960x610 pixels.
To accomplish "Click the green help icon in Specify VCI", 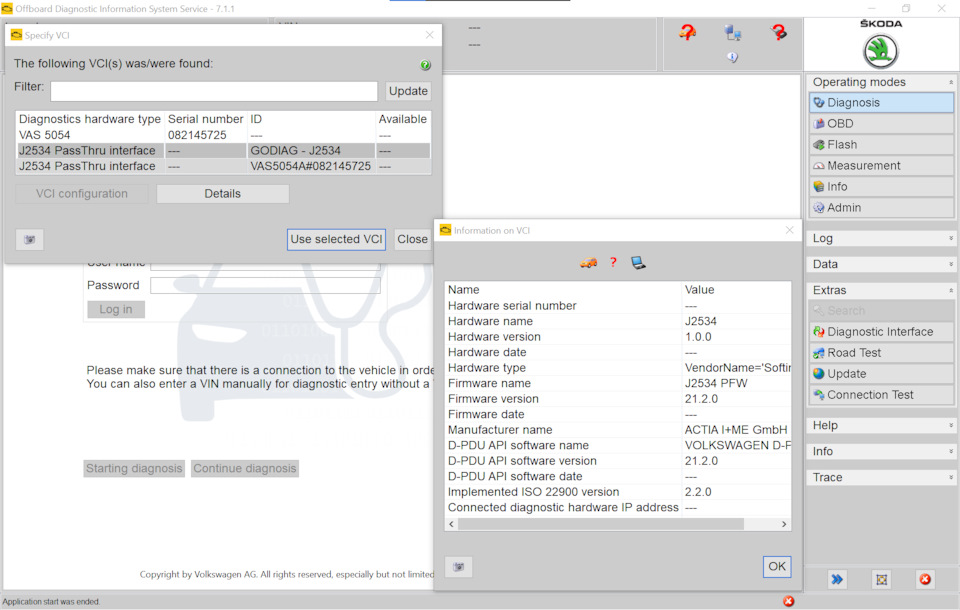I will click(x=426, y=64).
